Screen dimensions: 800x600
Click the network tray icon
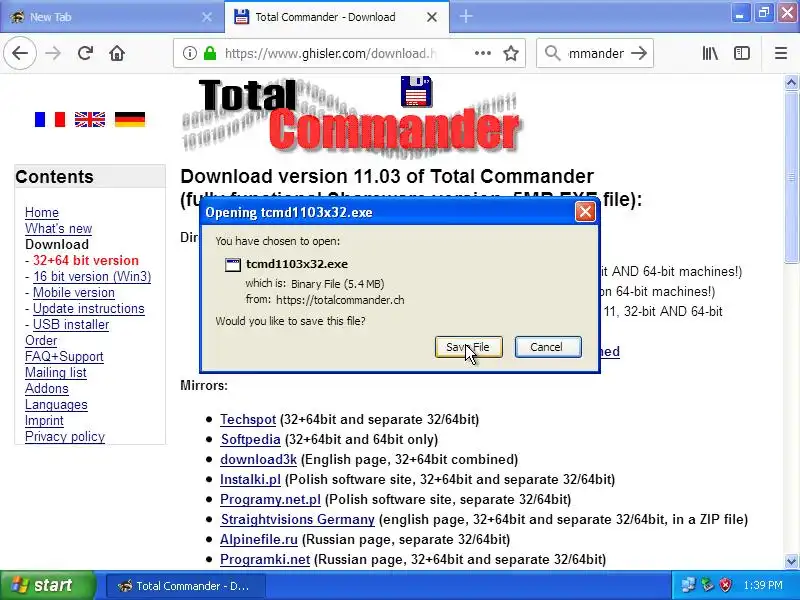[x=688, y=585]
